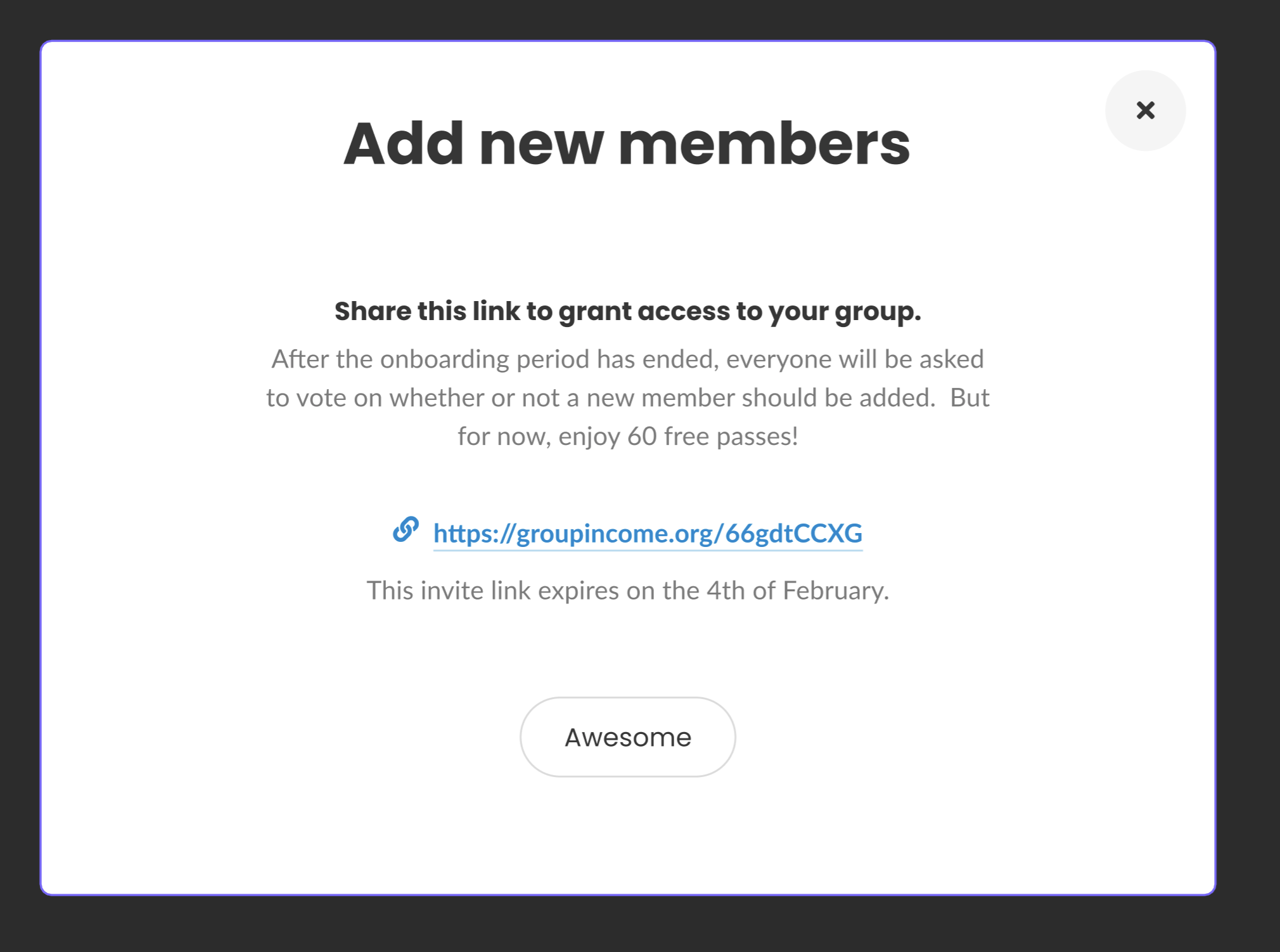
Task: Dismiss the invite modal using the X
Action: [x=1145, y=111]
